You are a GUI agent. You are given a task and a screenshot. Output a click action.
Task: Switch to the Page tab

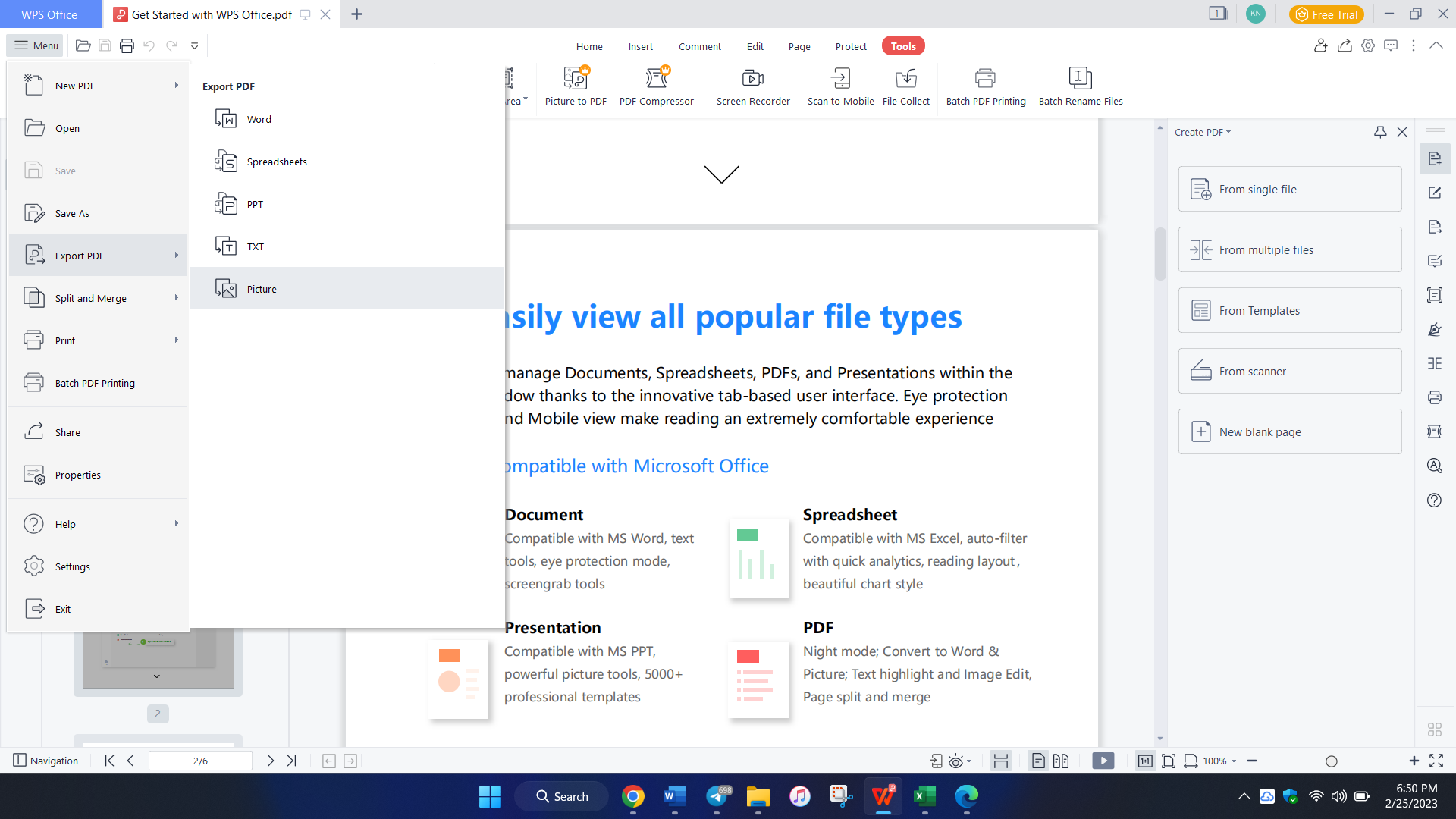pos(799,46)
